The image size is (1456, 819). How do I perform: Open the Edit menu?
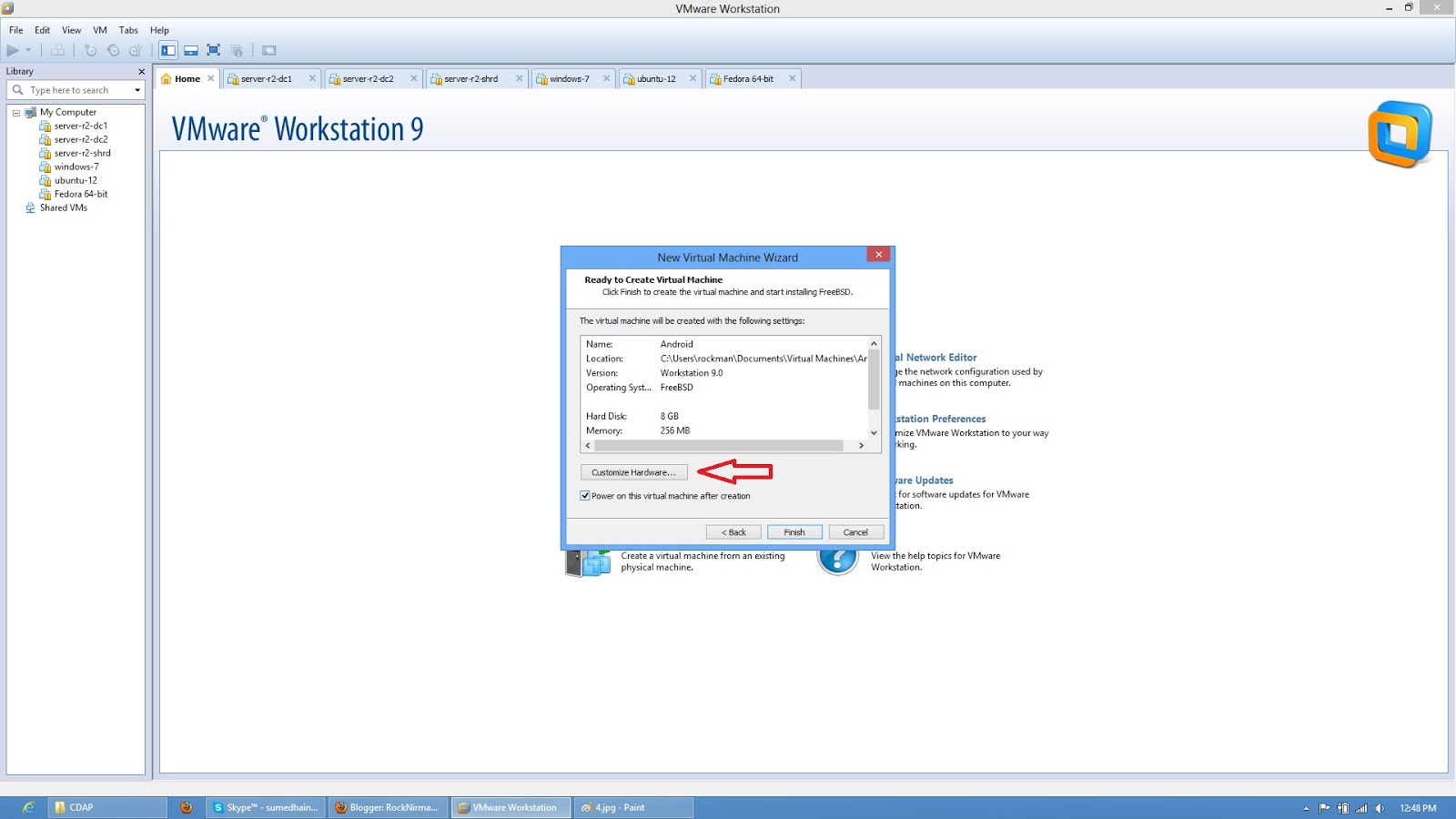click(42, 30)
